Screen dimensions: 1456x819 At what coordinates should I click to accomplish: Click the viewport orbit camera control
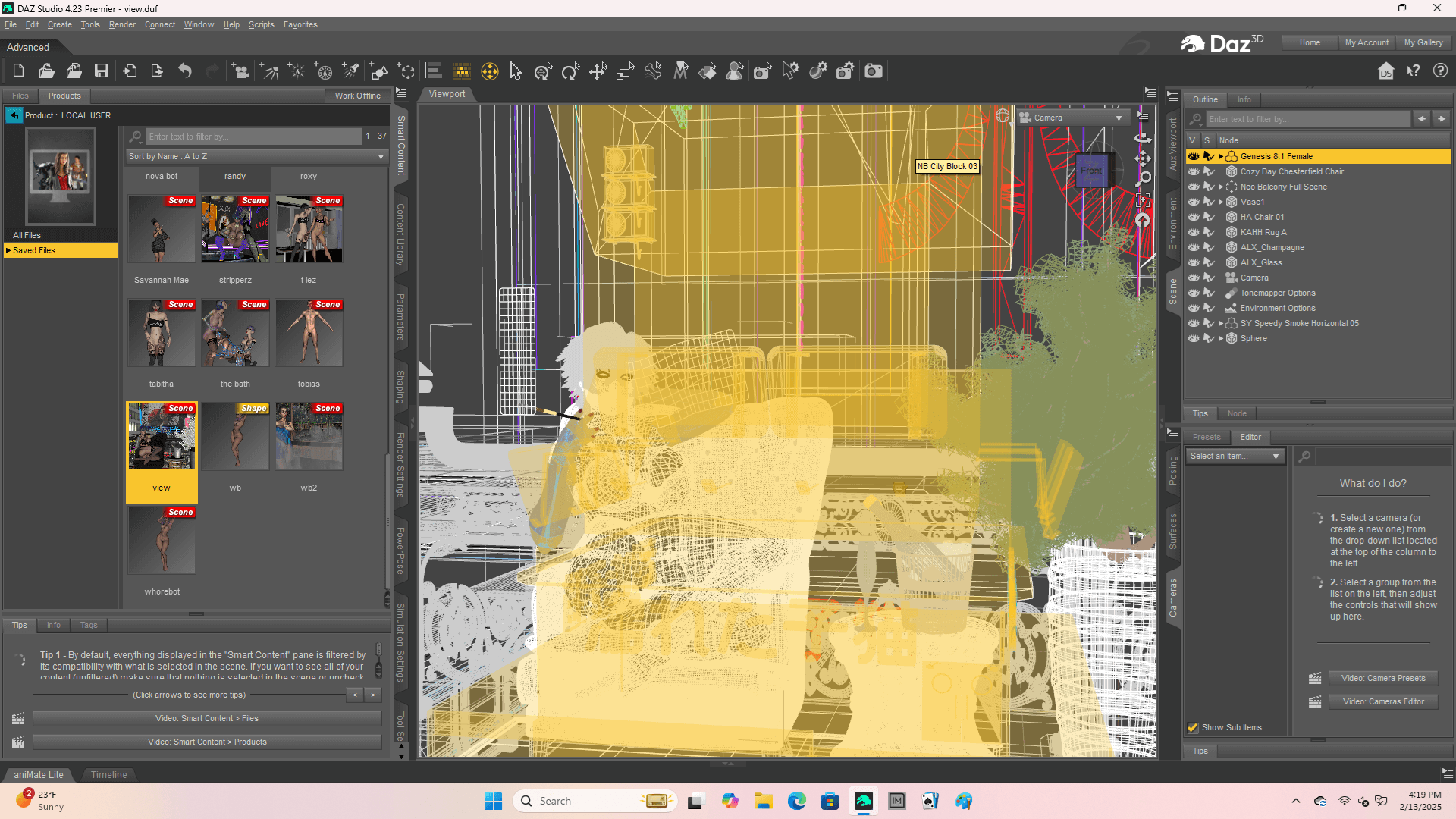click(1143, 137)
